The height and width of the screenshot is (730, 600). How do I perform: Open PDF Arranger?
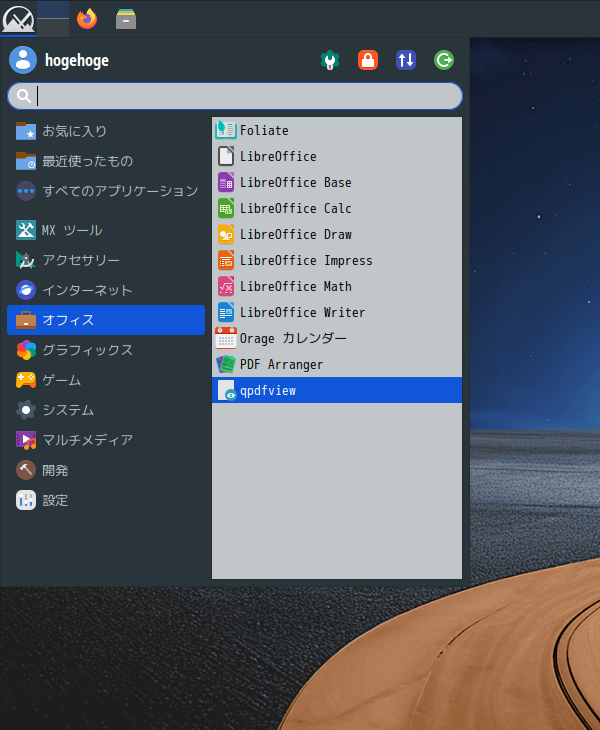pyautogui.click(x=281, y=364)
